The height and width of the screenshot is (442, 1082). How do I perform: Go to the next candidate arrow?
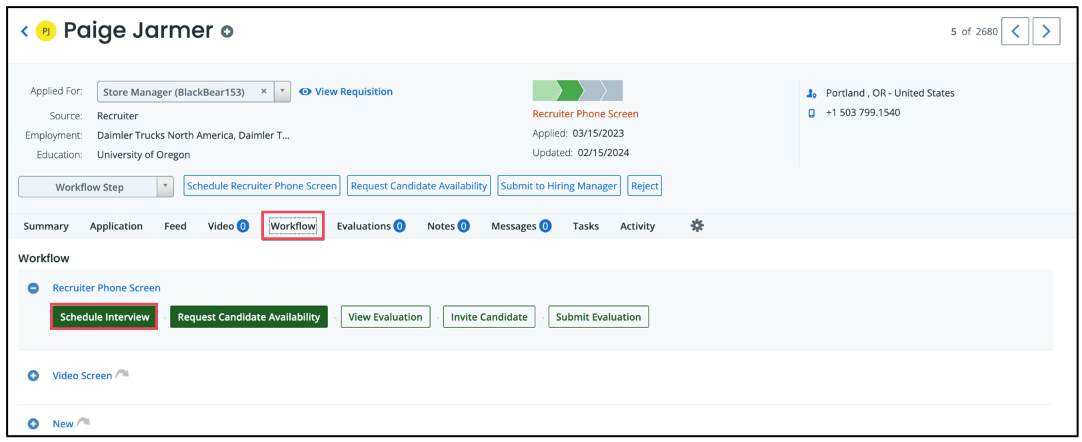pyautogui.click(x=1046, y=32)
